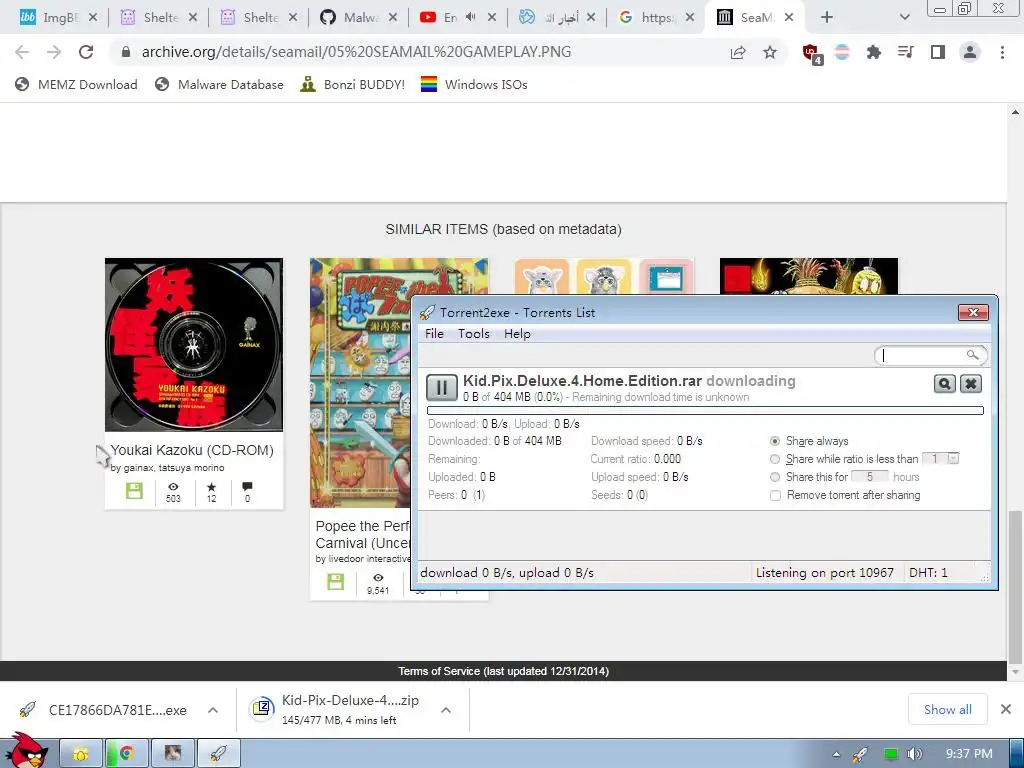The image size is (1024, 768).
Task: Select Share while ratio is less than
Action: [775, 459]
